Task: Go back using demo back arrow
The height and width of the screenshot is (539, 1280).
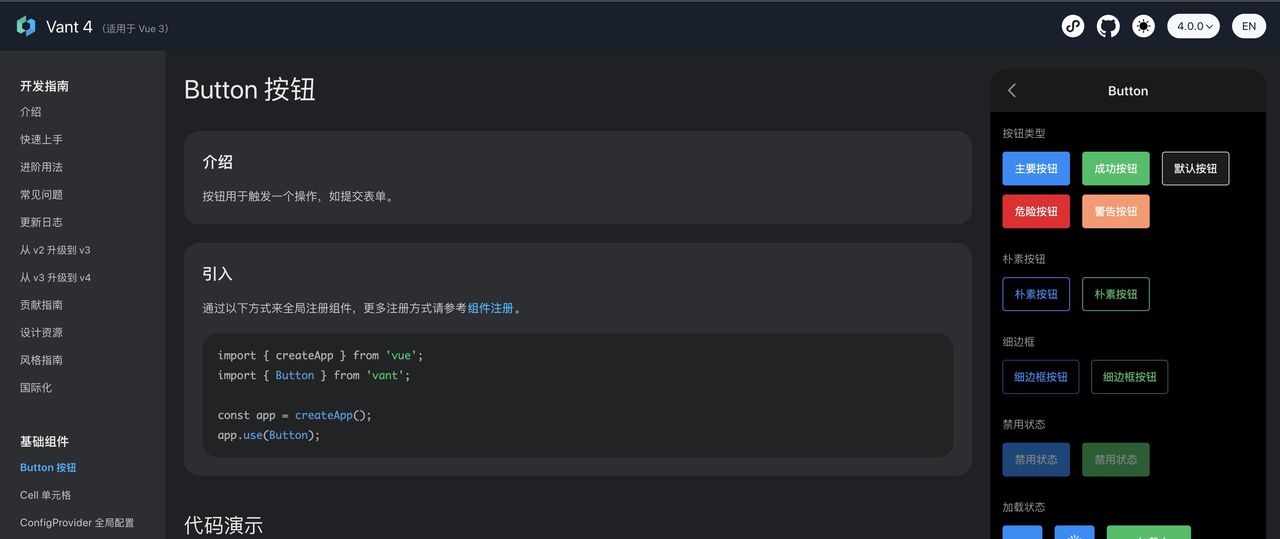Action: coord(1012,91)
